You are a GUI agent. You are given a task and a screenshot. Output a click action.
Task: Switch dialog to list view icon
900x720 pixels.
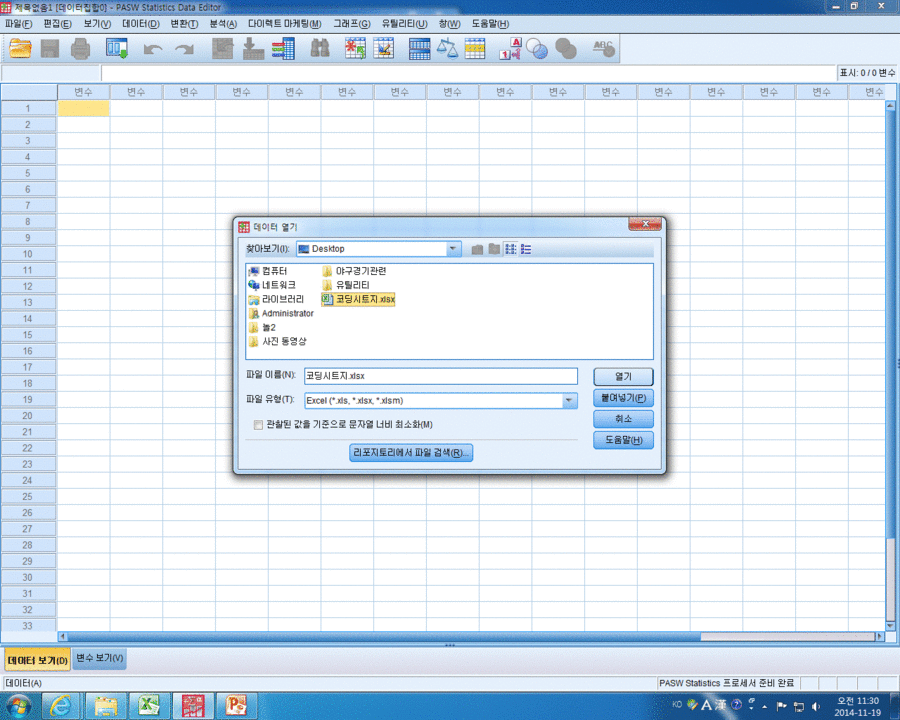(x=510, y=249)
